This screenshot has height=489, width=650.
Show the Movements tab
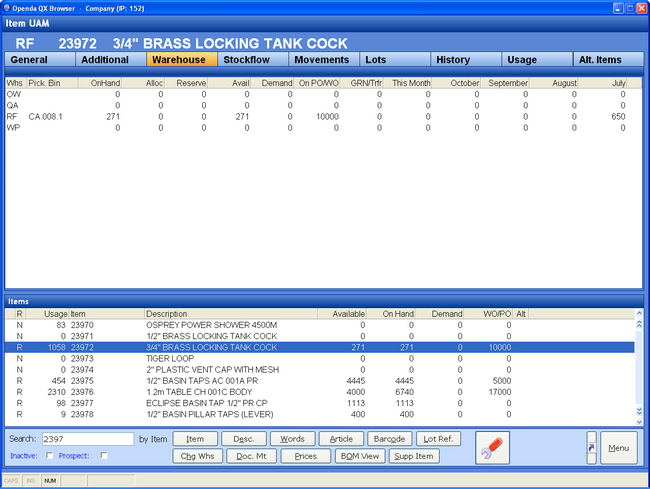[x=324, y=59]
